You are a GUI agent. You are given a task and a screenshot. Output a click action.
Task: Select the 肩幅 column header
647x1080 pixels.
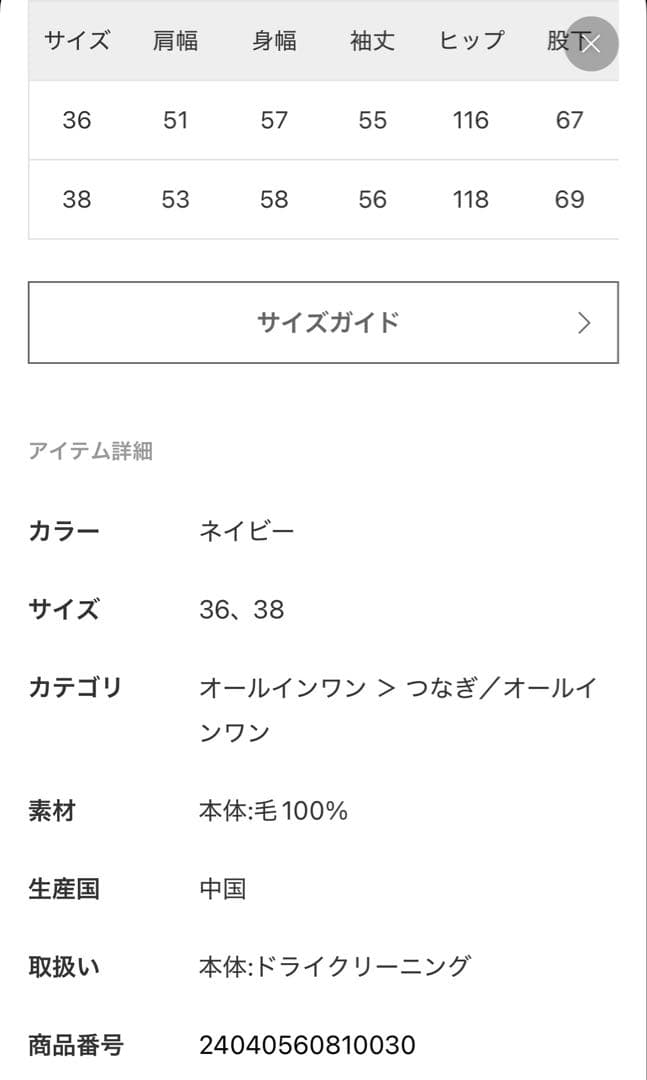pos(175,41)
